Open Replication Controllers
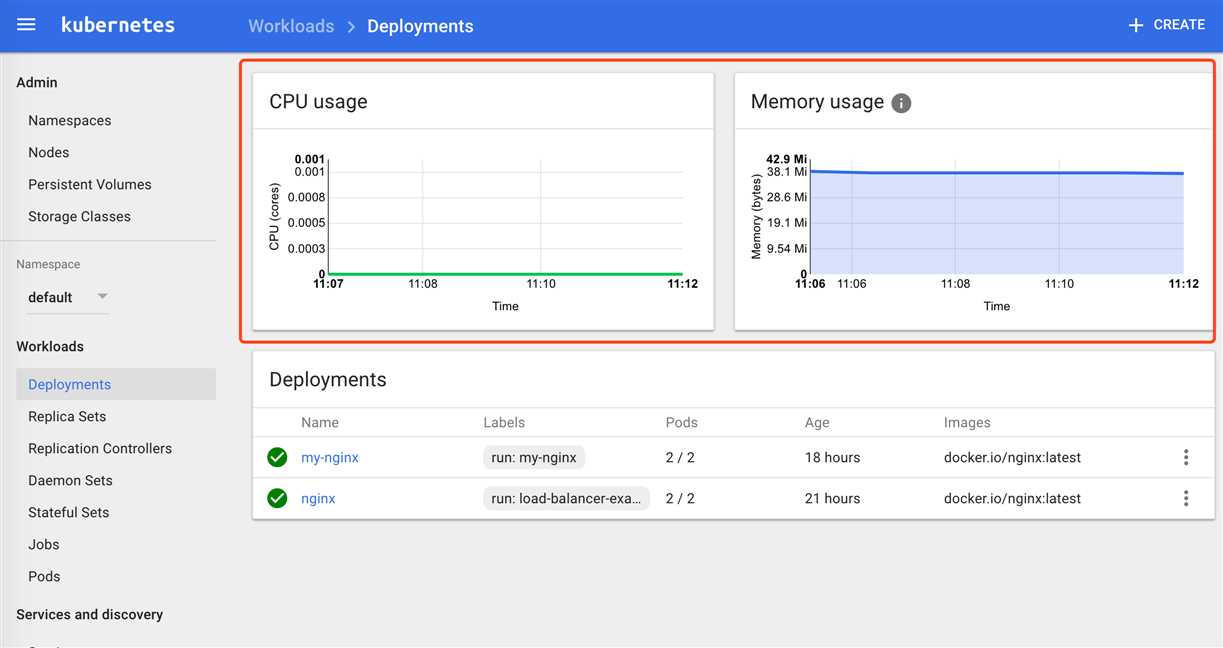This screenshot has height=648, width=1223. (x=100, y=448)
